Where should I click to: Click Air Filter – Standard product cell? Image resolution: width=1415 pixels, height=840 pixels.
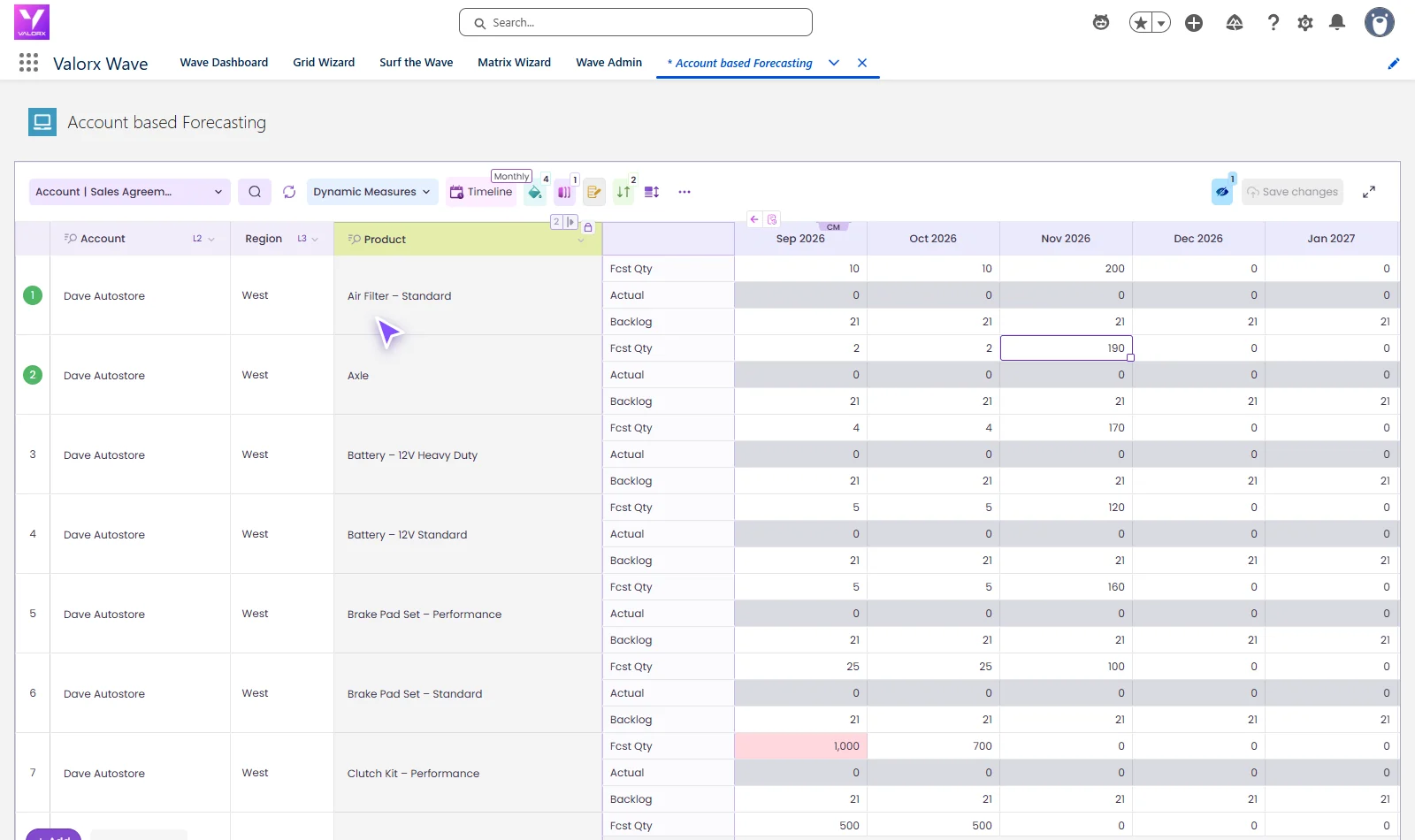pos(468,295)
